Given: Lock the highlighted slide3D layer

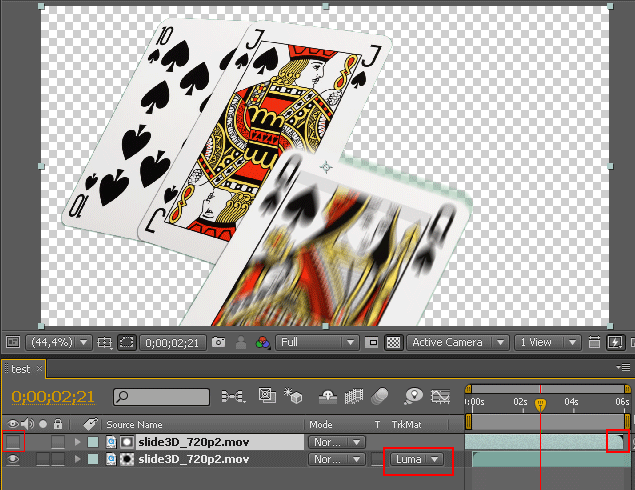Looking at the screenshot, I should click(x=58, y=442).
